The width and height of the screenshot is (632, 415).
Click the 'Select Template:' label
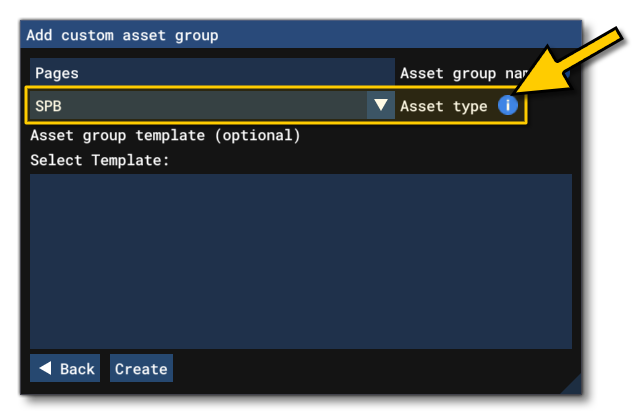[100, 160]
